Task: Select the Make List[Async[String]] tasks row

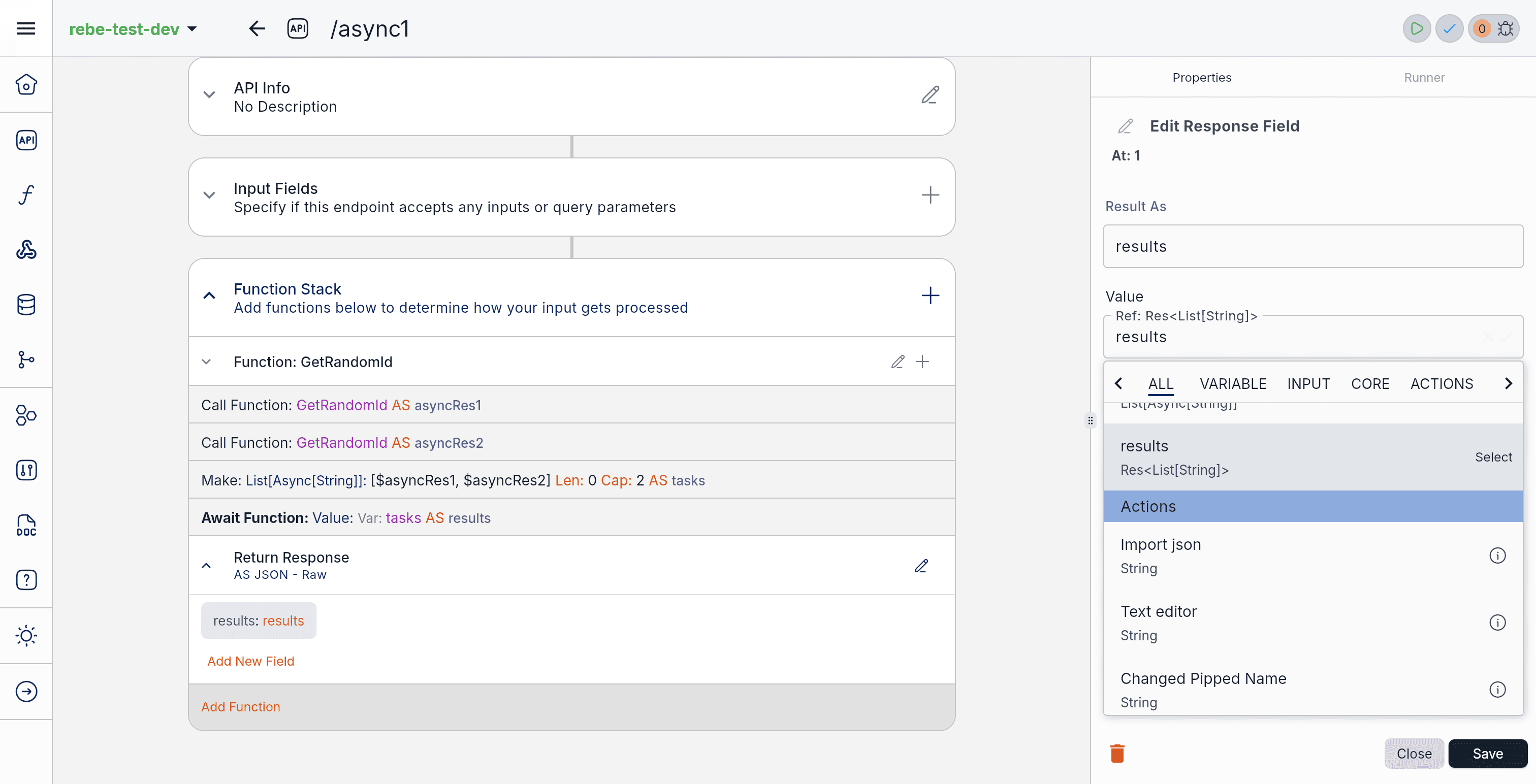Action: [x=571, y=480]
